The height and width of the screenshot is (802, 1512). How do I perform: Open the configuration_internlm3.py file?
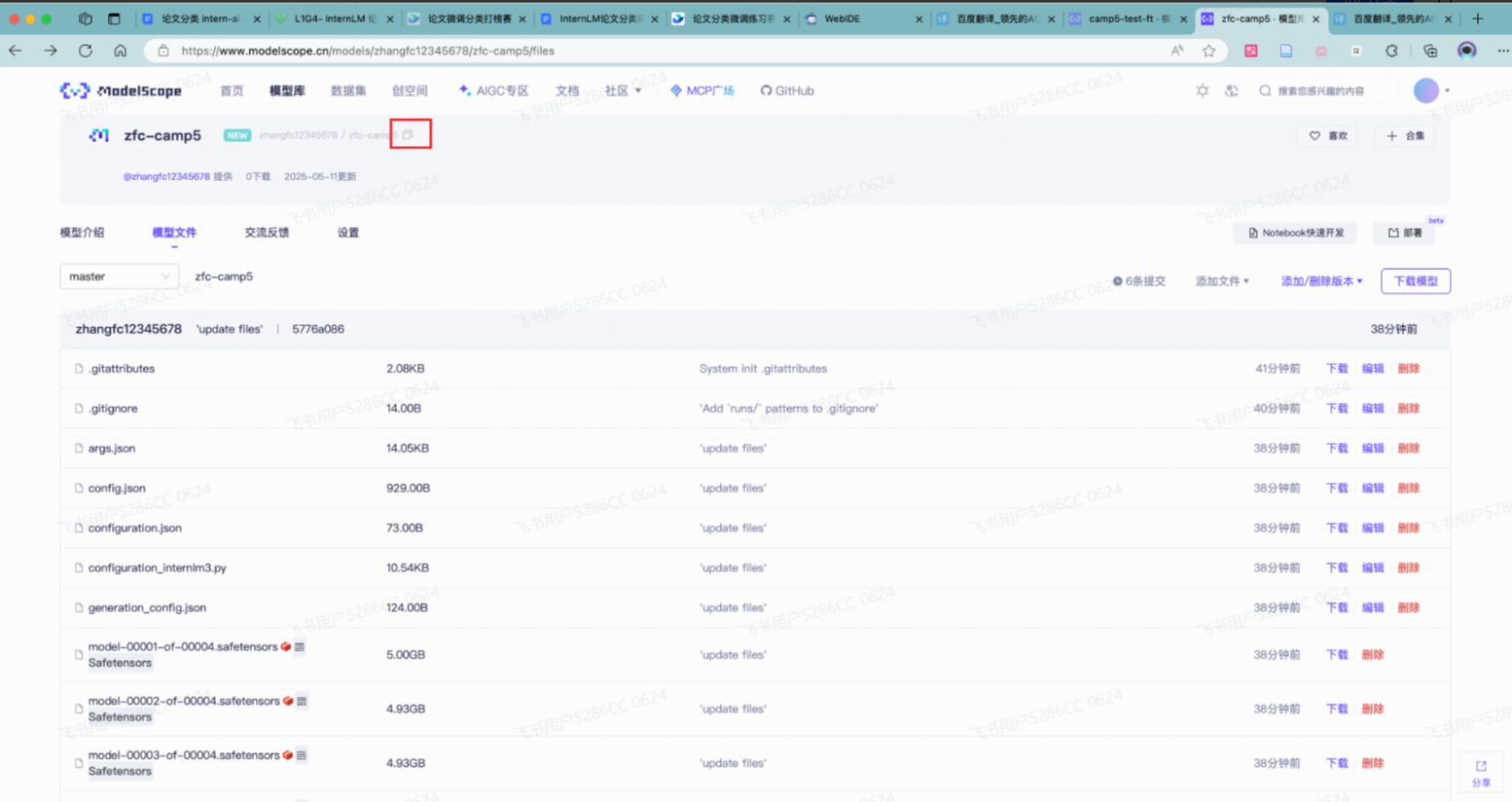pos(157,568)
